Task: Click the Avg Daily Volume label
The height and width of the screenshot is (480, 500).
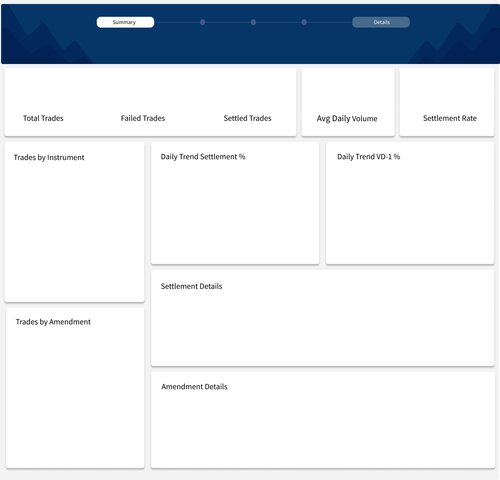Action: point(347,119)
